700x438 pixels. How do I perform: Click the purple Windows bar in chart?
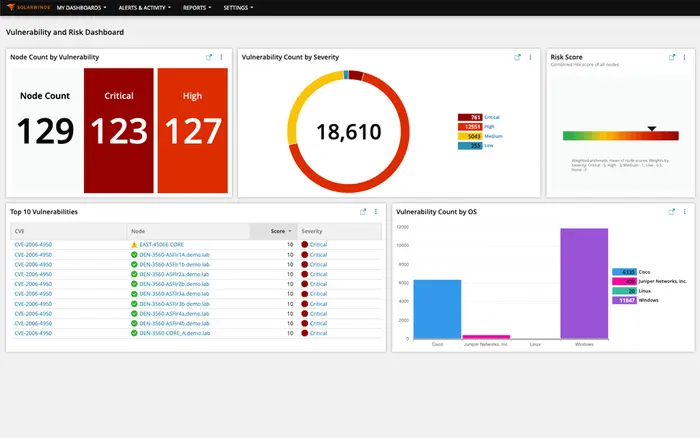click(x=584, y=283)
